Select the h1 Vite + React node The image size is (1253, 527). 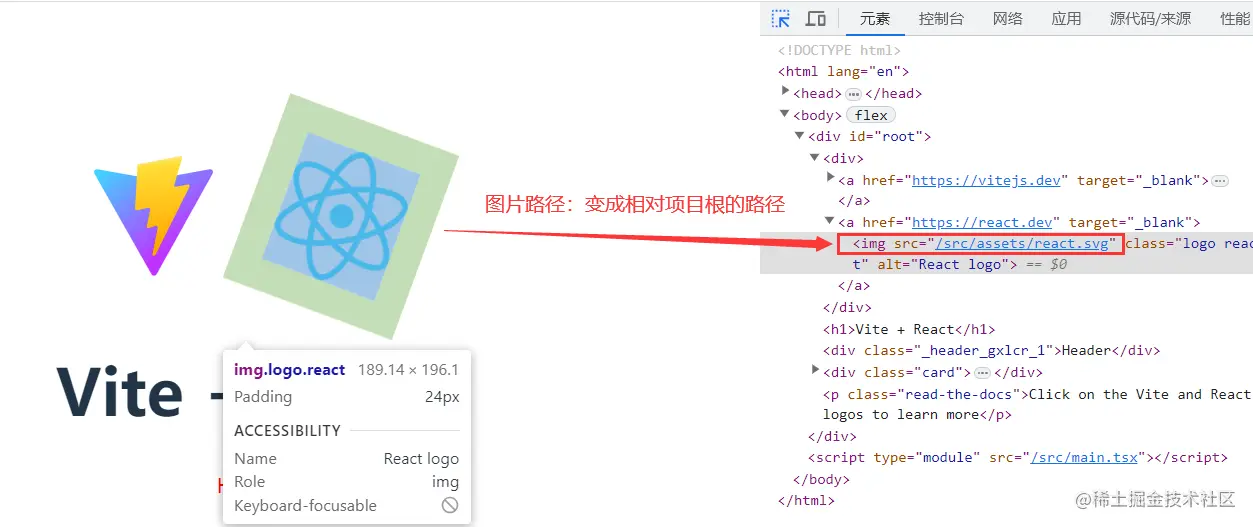click(x=909, y=329)
